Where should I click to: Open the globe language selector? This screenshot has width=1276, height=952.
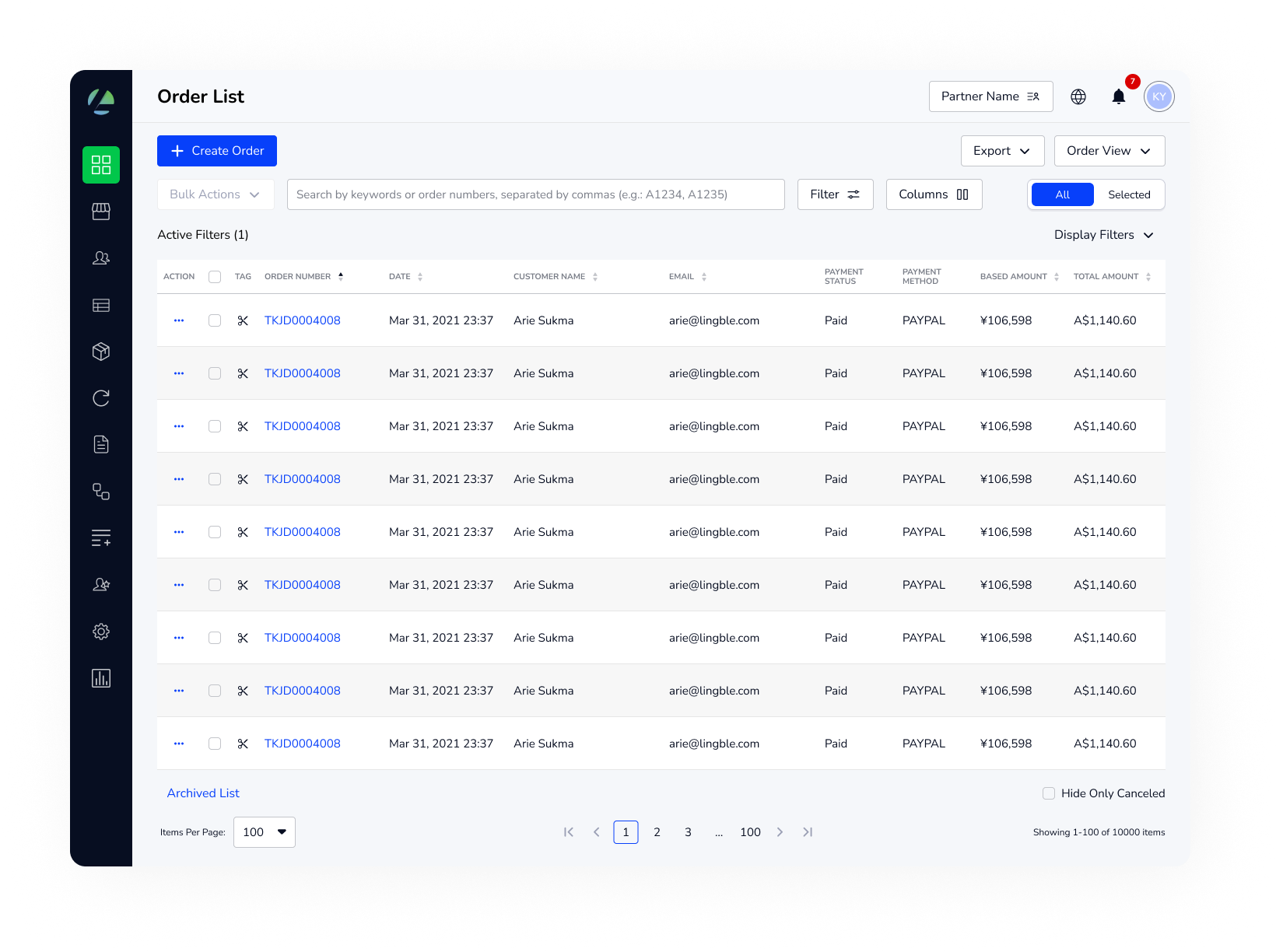click(1078, 96)
